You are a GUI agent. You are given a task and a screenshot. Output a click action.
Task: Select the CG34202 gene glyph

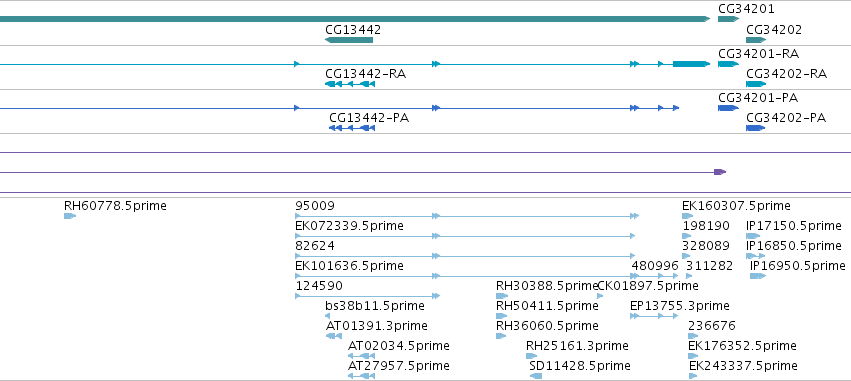click(756, 40)
